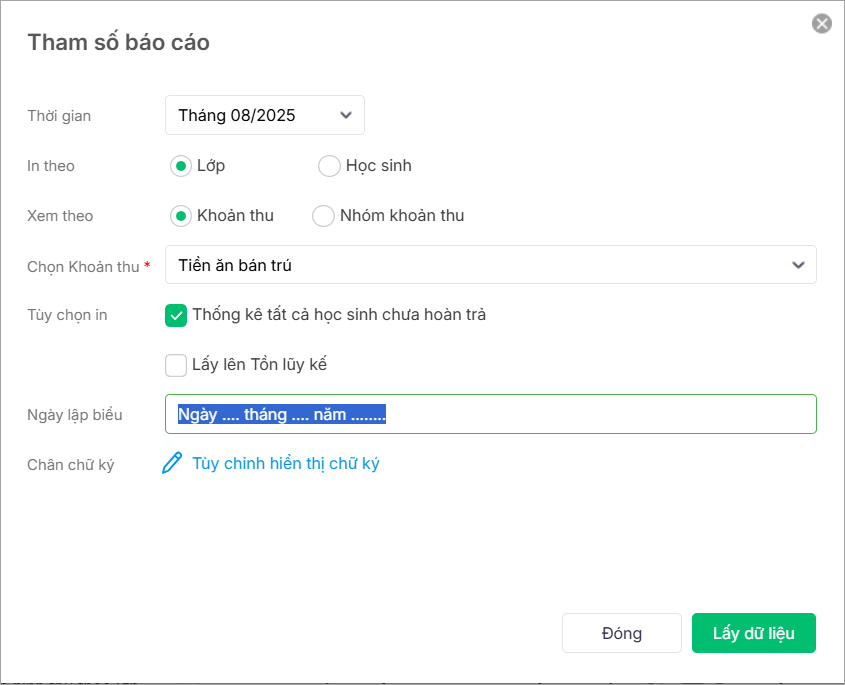Click the green Lấy dữ liệu button
The height and width of the screenshot is (685, 845).
(x=753, y=633)
